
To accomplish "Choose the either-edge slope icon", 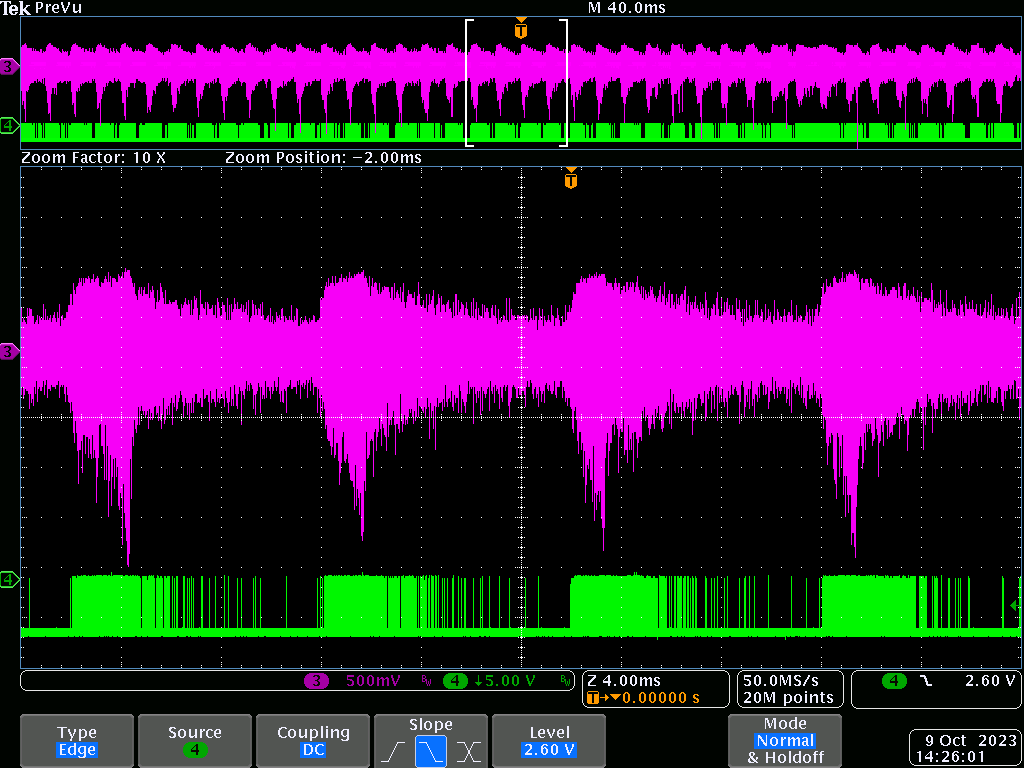I will pyautogui.click(x=469, y=750).
